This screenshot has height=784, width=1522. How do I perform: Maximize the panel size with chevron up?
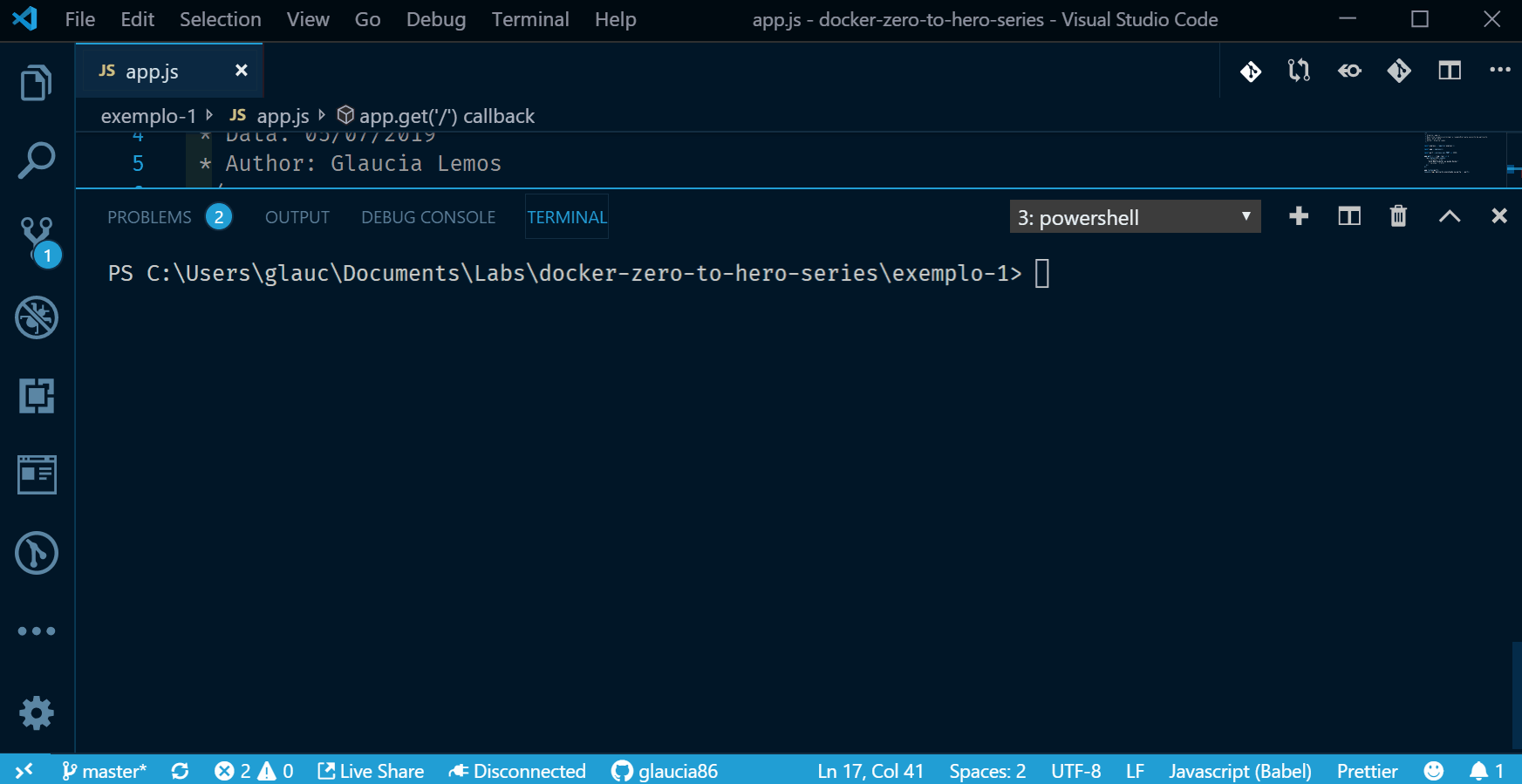click(x=1450, y=216)
